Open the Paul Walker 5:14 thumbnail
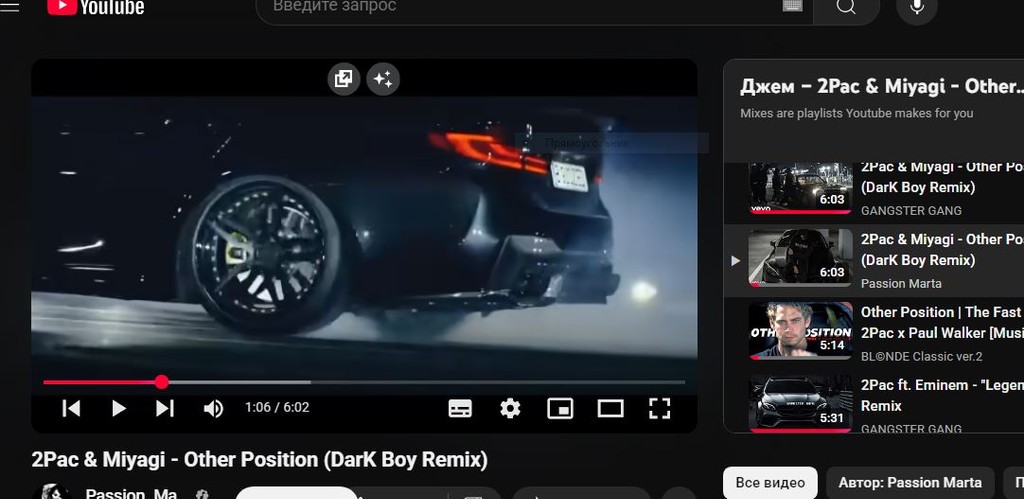 click(800, 330)
